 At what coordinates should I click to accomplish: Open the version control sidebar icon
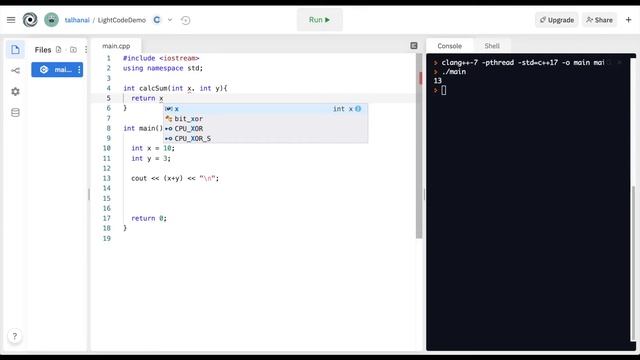(x=16, y=71)
